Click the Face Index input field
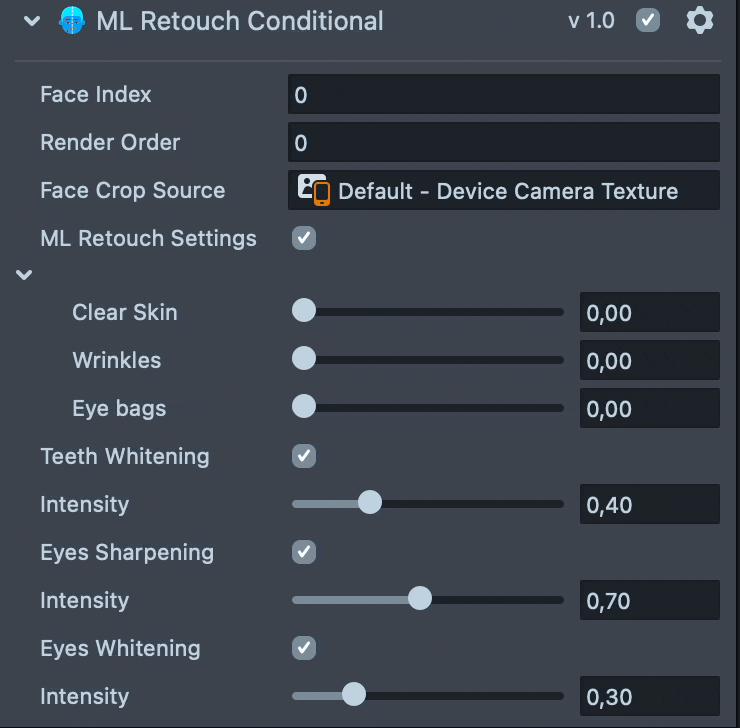 (504, 94)
